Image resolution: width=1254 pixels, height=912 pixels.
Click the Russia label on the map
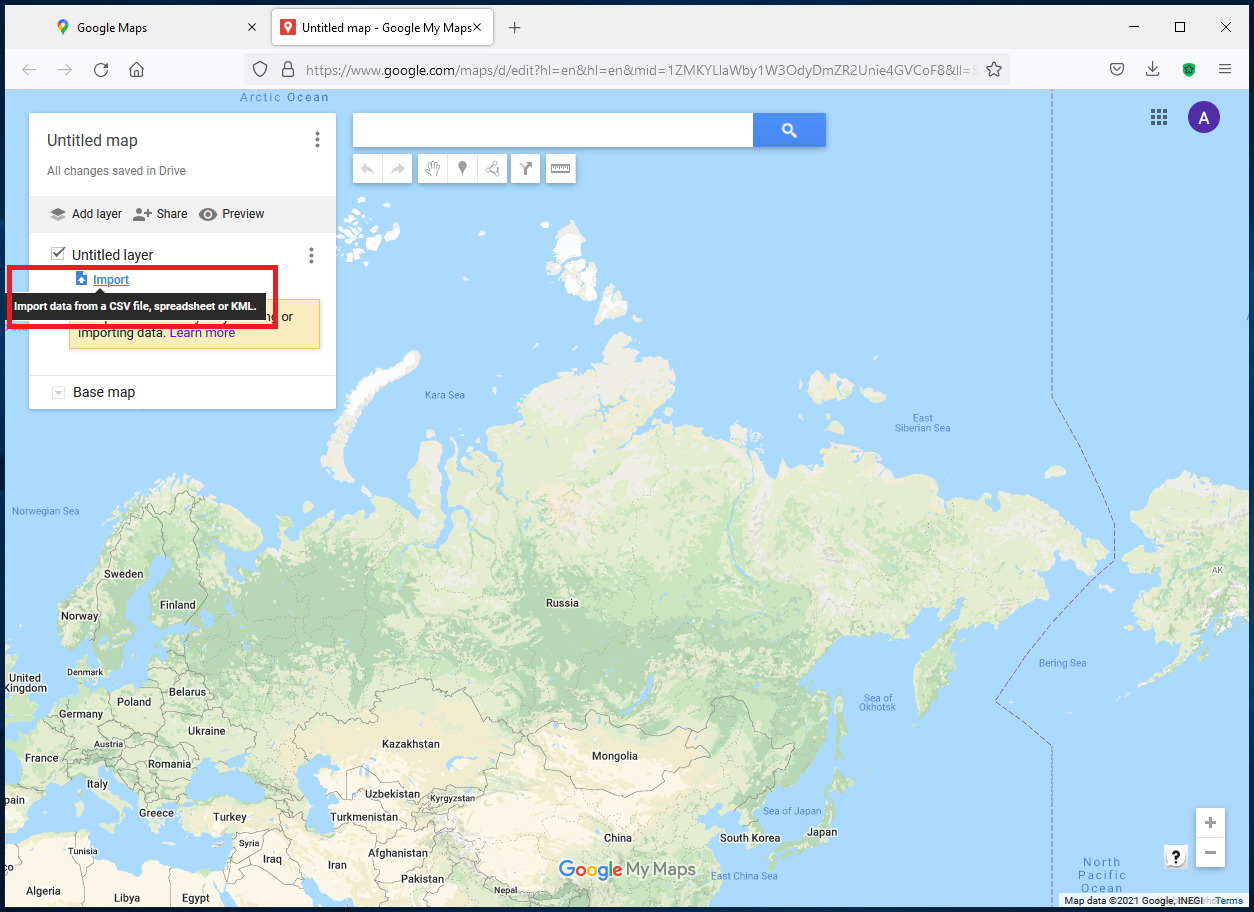[x=562, y=603]
